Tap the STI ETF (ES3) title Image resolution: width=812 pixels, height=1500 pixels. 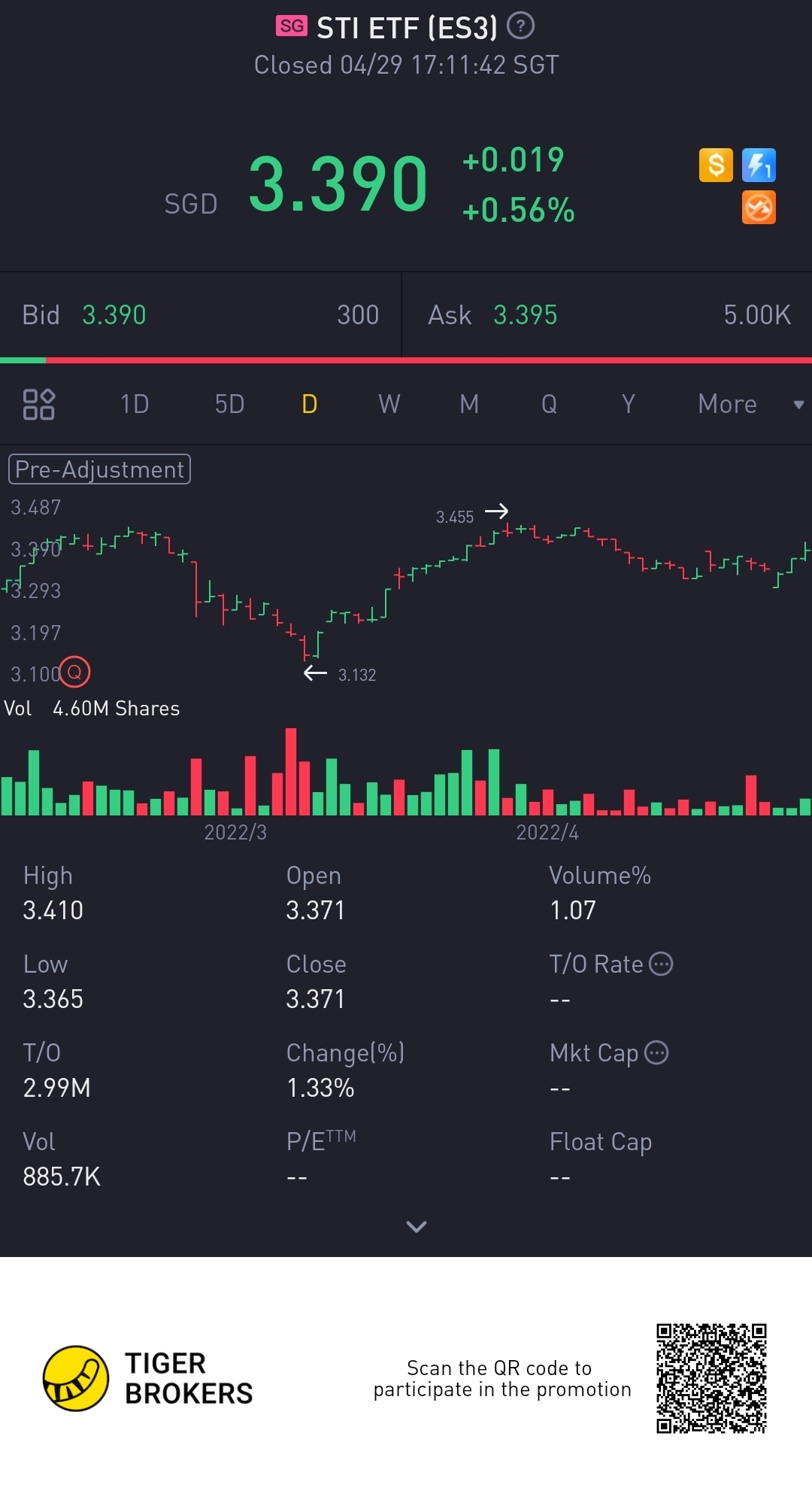coord(407,28)
